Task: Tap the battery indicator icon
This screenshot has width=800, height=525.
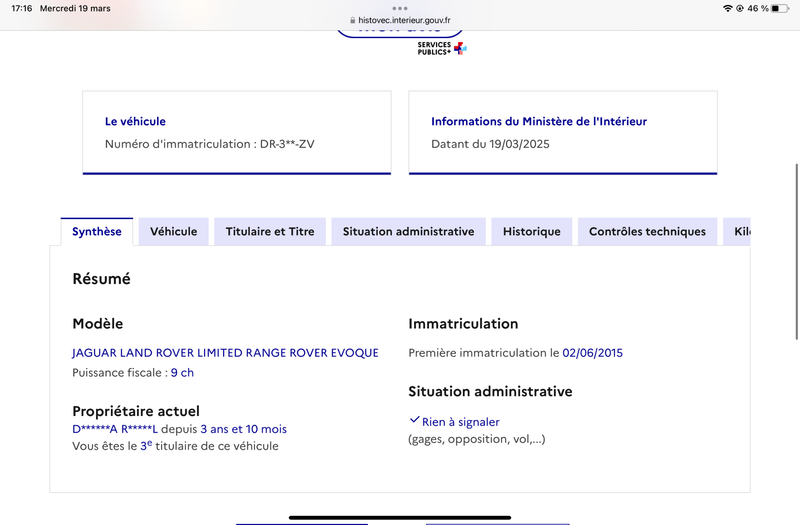Action: pos(780,8)
